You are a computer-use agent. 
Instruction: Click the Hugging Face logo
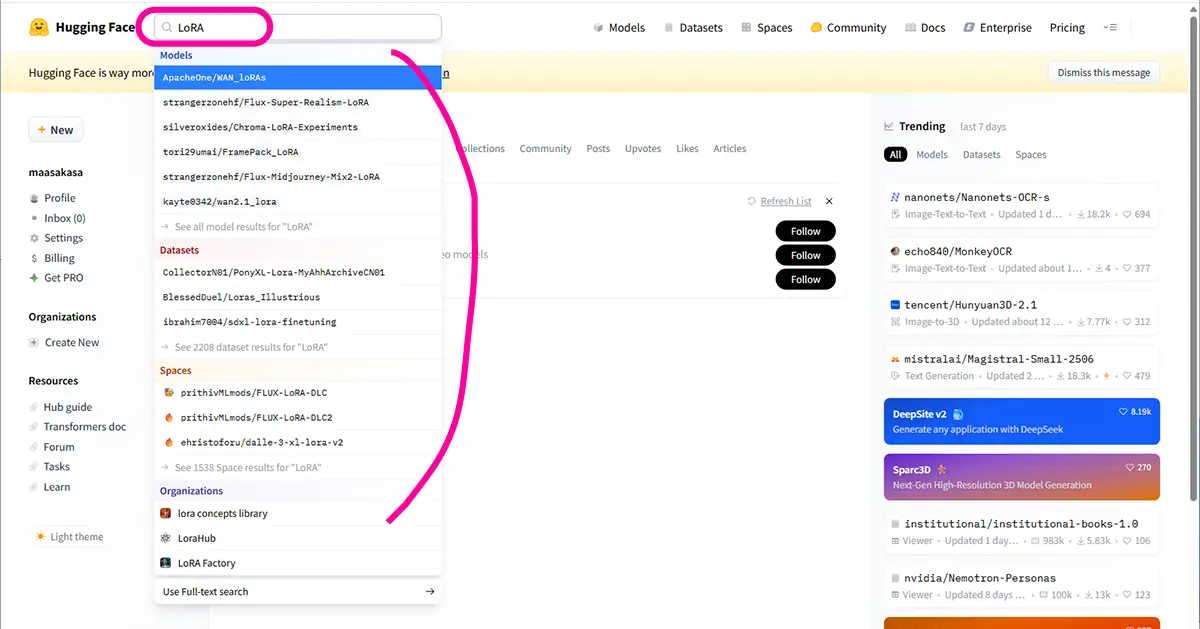[41, 27]
